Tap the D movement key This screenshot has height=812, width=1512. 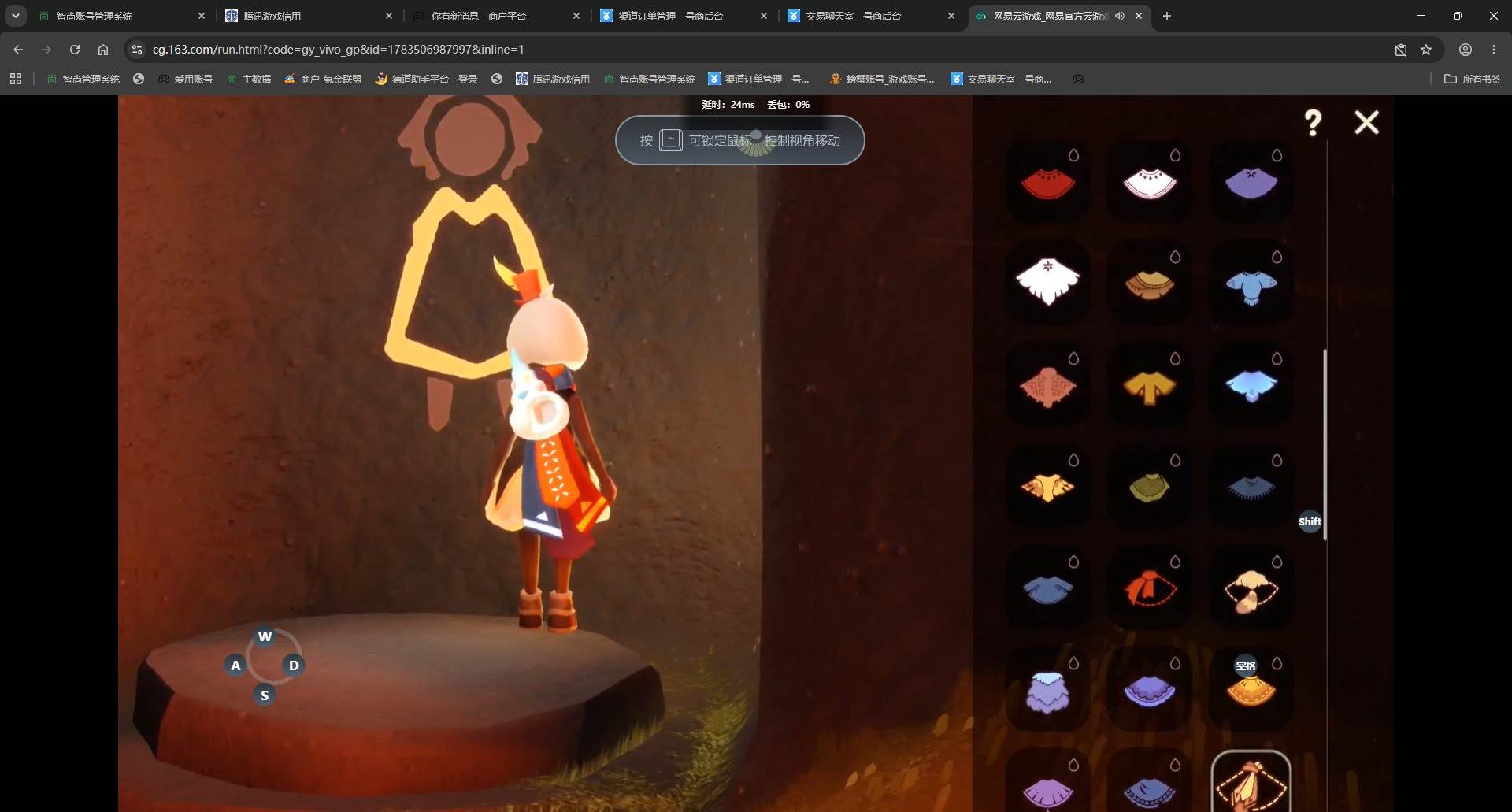294,666
